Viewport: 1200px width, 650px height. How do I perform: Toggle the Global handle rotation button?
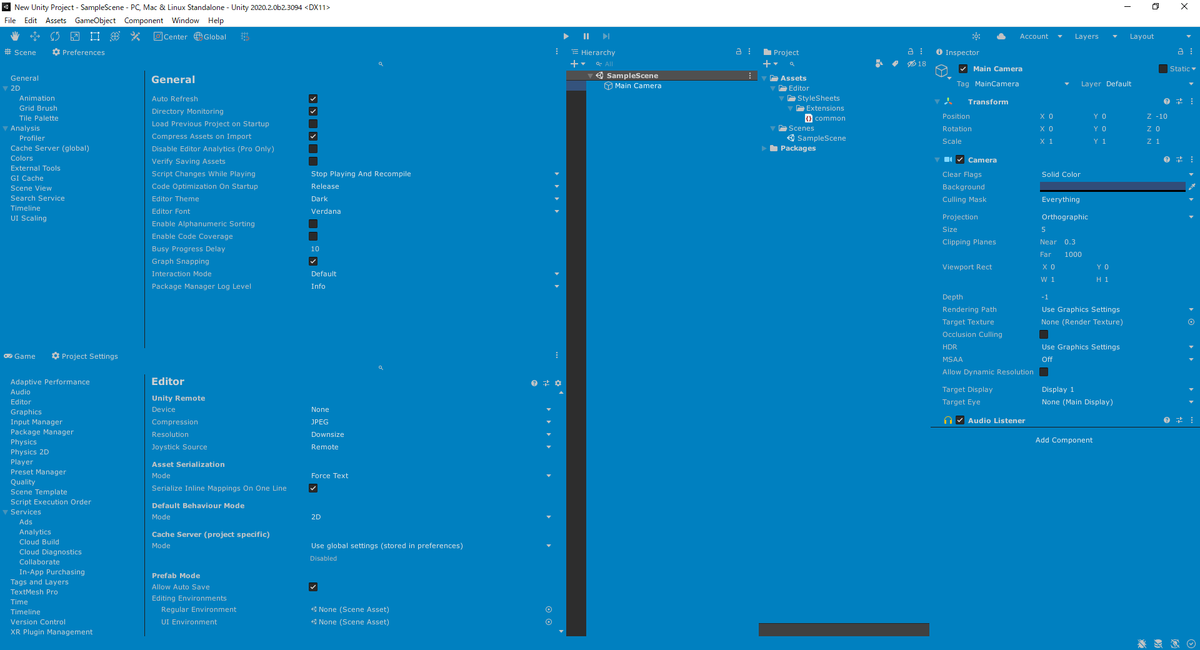(210, 36)
